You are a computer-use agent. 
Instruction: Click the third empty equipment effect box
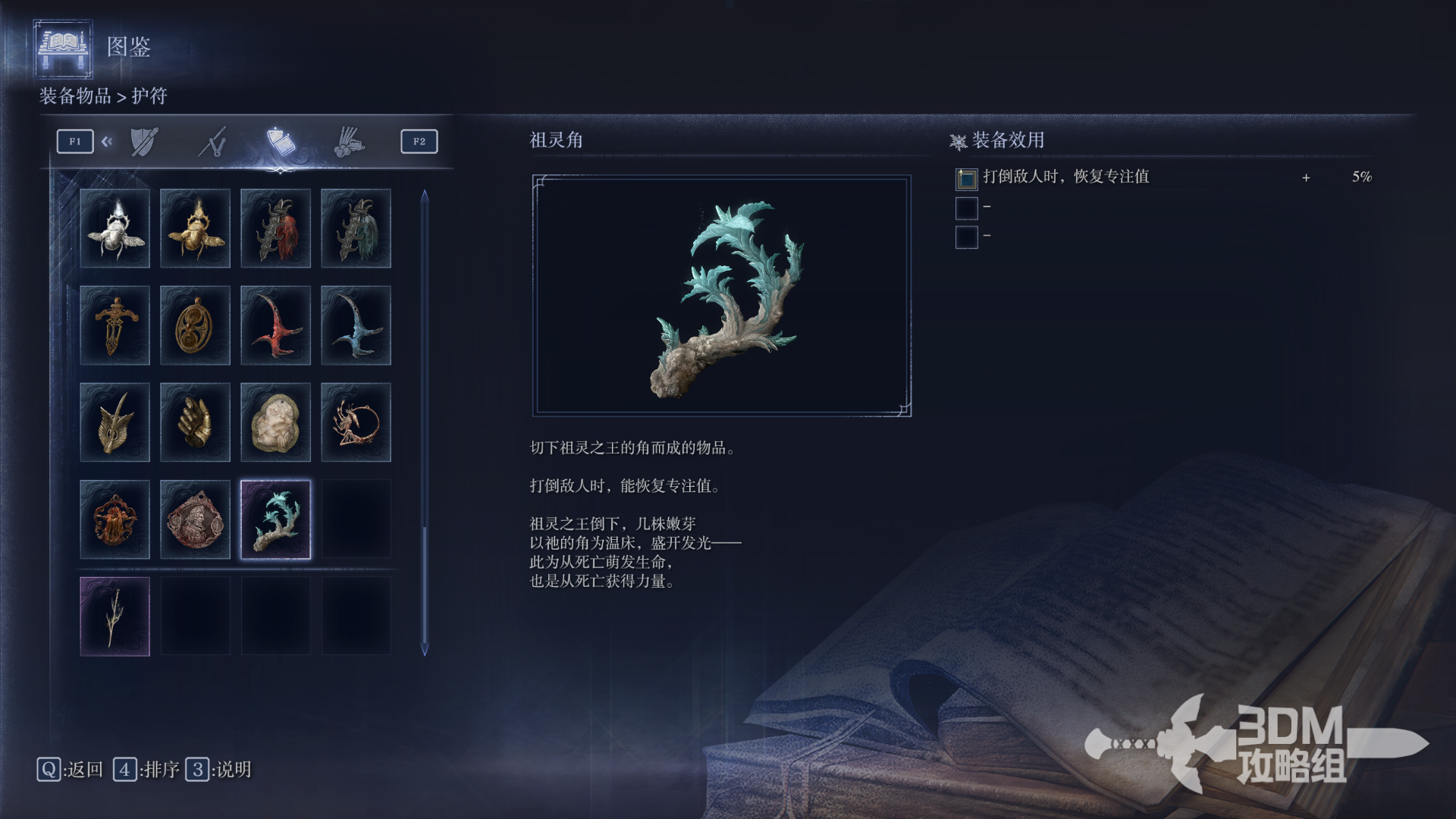[966, 237]
